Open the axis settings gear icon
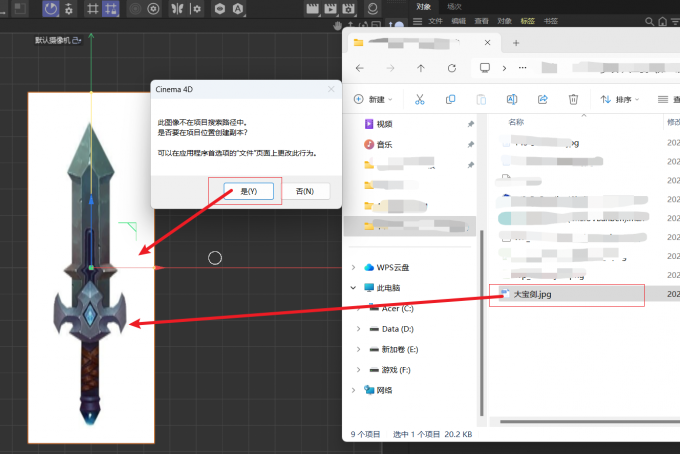The height and width of the screenshot is (454, 680). pyautogui.click(x=69, y=9)
